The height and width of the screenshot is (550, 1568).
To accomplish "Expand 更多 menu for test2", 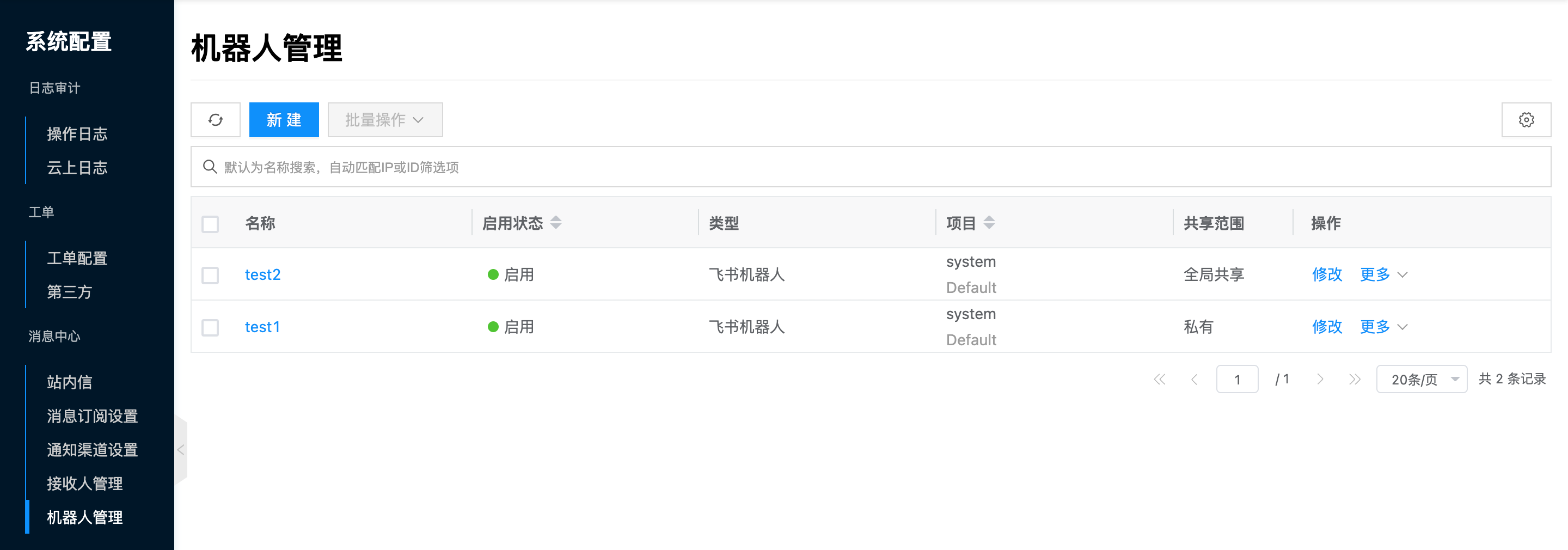I will (1383, 274).
